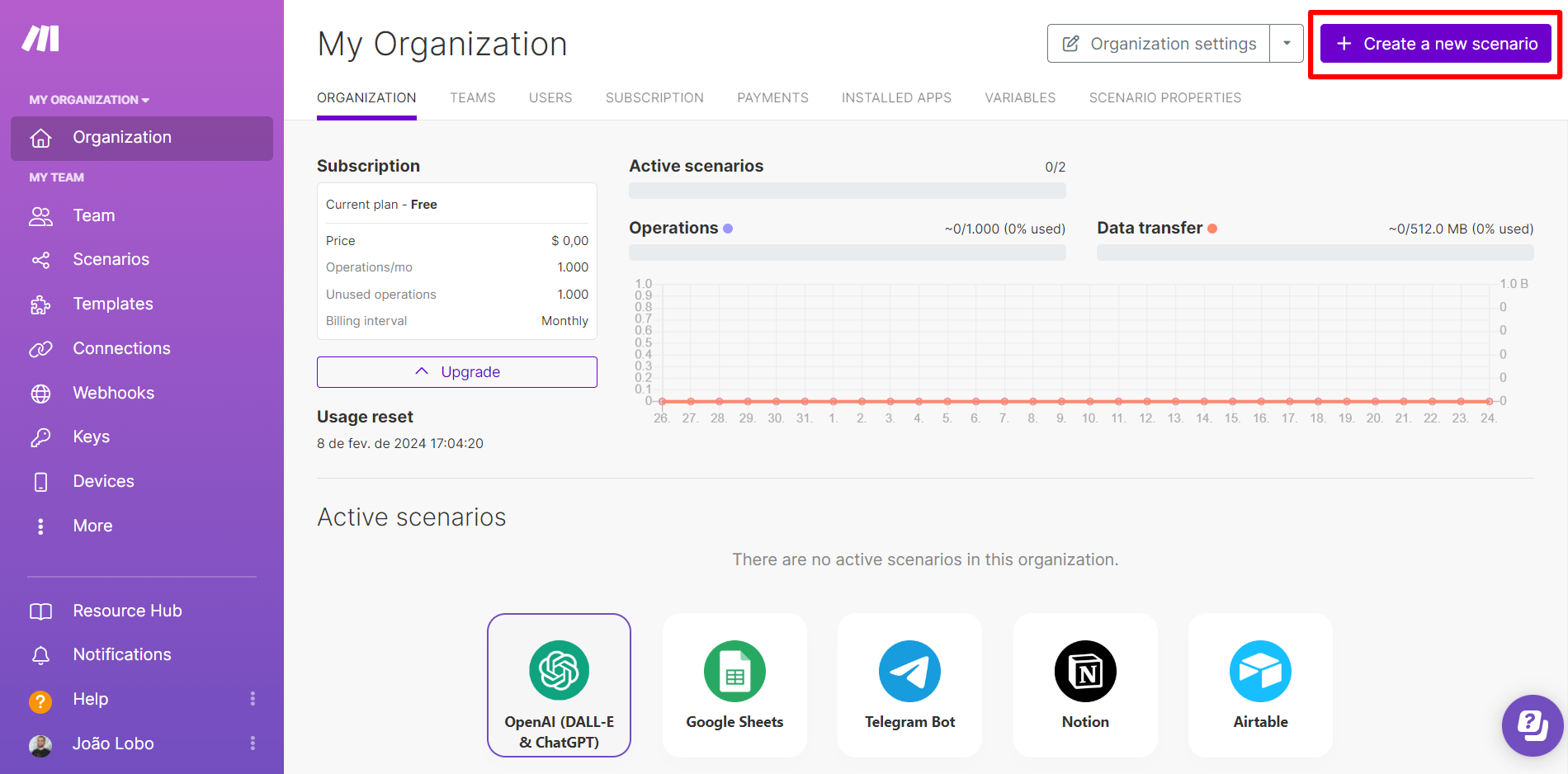The image size is (1568, 774).
Task: Switch to the TEAMS tab
Action: 473,97
